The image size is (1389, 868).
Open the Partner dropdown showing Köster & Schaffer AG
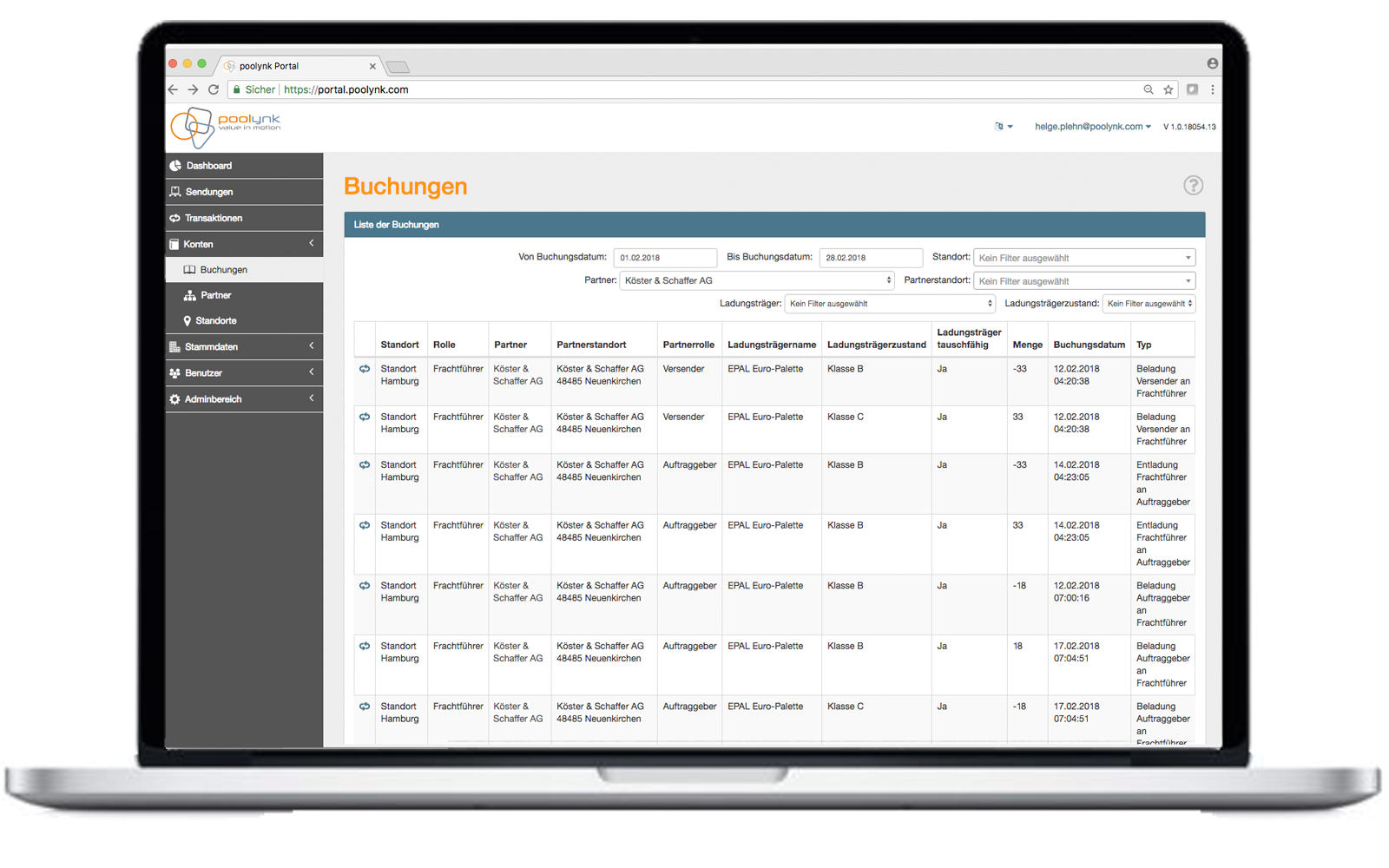point(756,280)
